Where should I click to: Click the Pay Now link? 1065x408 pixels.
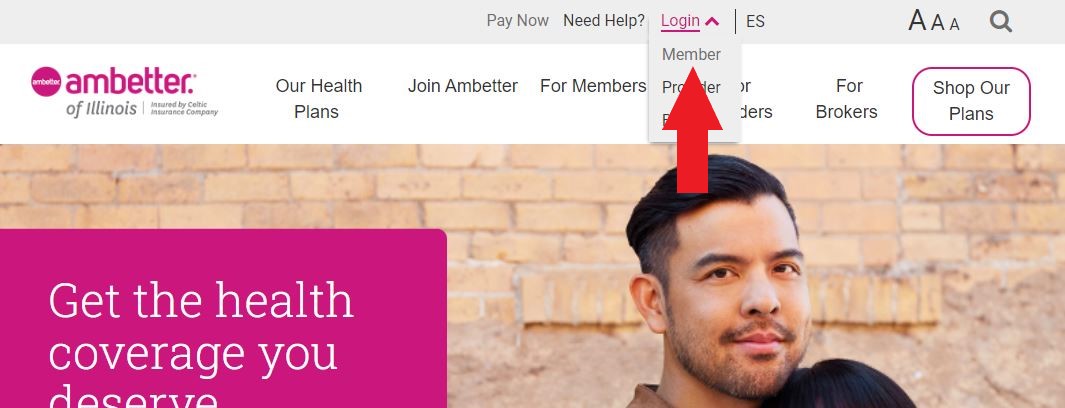click(518, 21)
